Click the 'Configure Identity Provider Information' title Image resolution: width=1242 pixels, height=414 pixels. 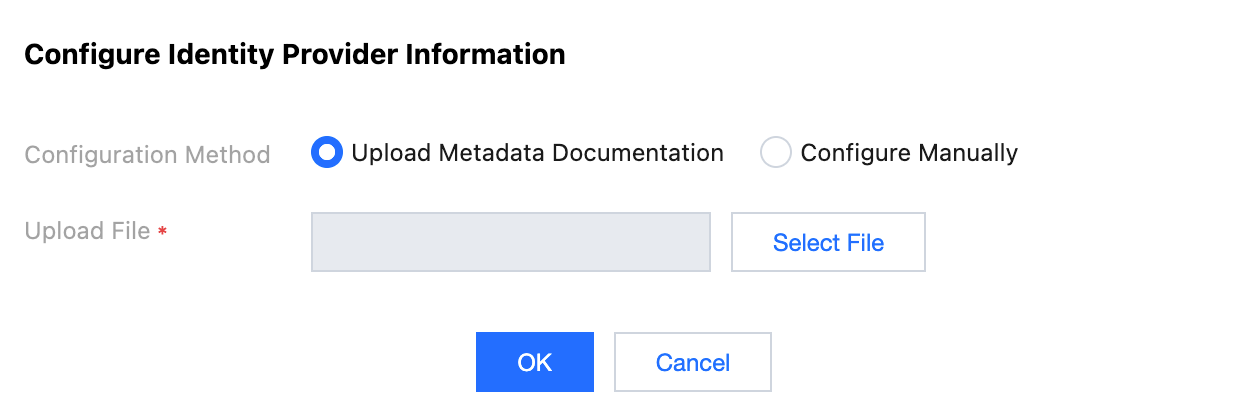pyautogui.click(x=294, y=54)
